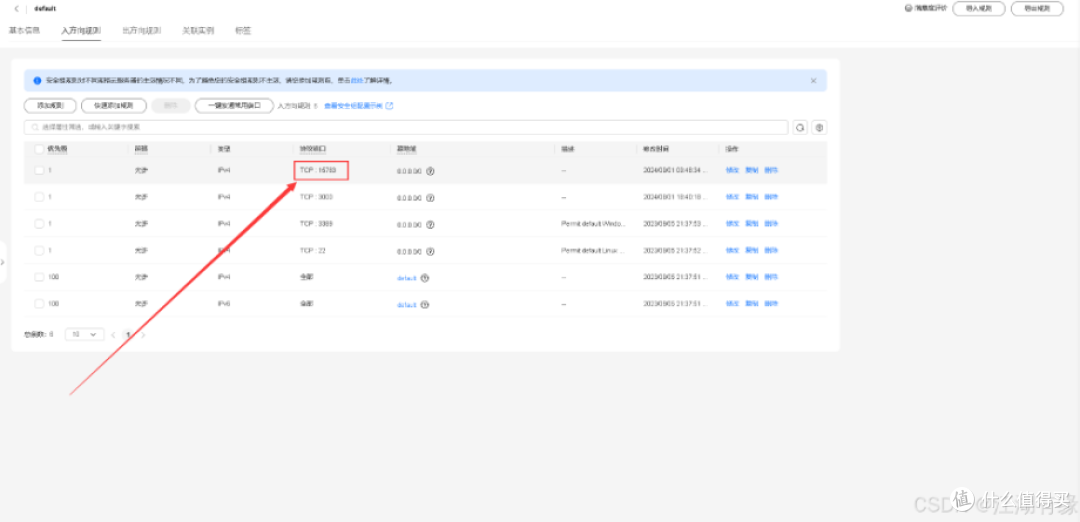Tick the checkbox for TCP 3389 rule
Viewport: 1080px width, 522px height.
pyautogui.click(x=39, y=224)
